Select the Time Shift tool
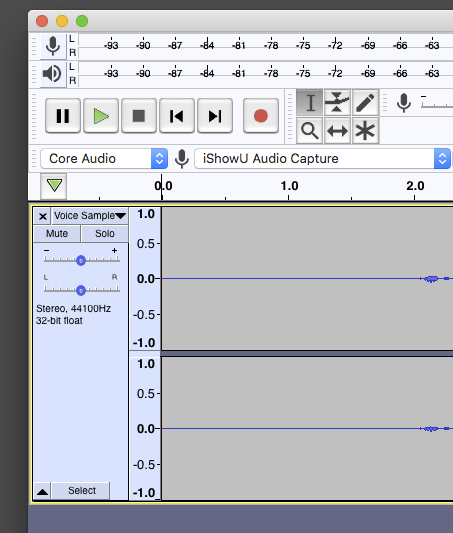The height and width of the screenshot is (533, 453). tap(337, 131)
